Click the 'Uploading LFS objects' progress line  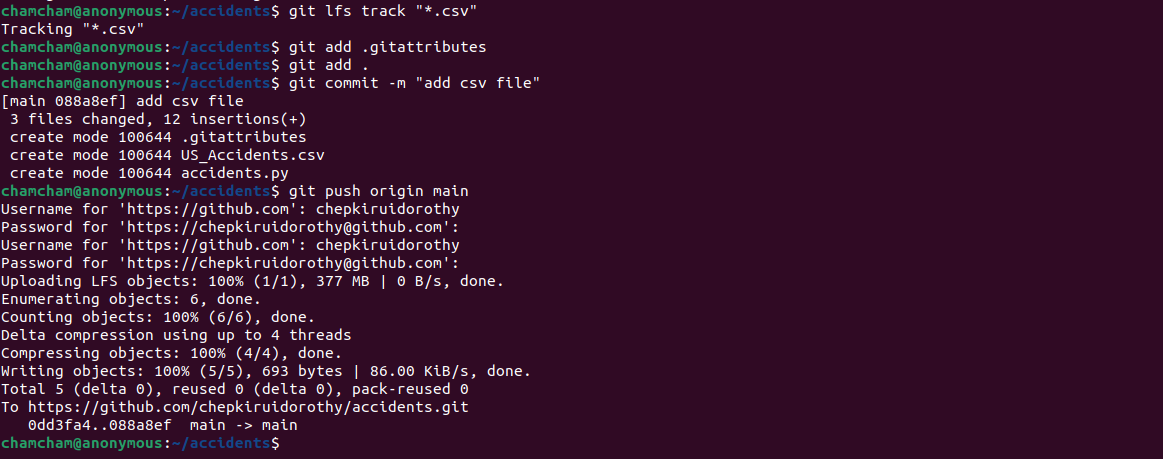tap(253, 281)
